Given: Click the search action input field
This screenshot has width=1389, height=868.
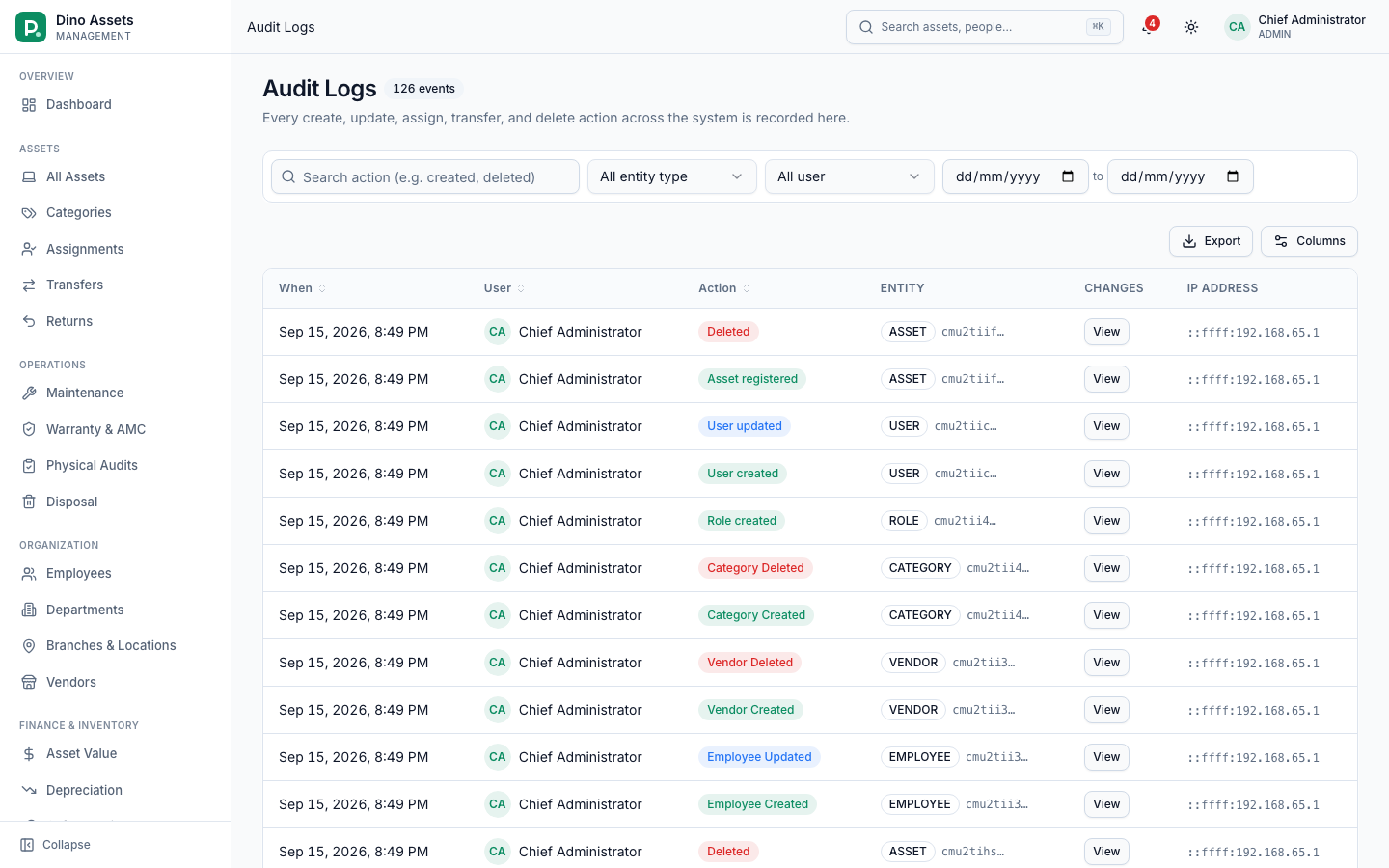Looking at the screenshot, I should click(x=425, y=176).
